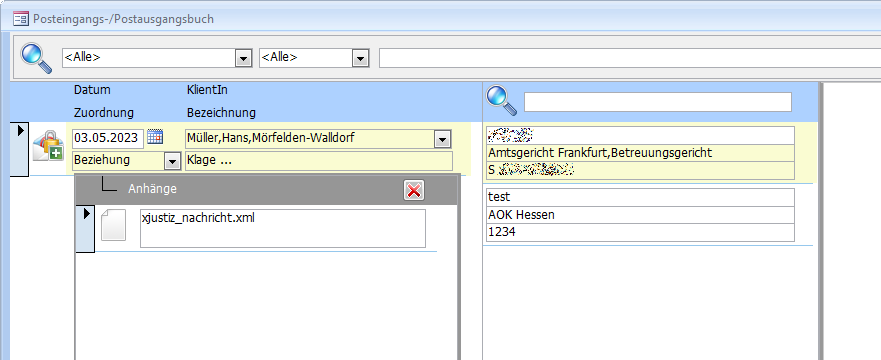Click the magnifier icon beside the right panel search field
Image resolution: width=881 pixels, height=360 pixels.
point(501,101)
